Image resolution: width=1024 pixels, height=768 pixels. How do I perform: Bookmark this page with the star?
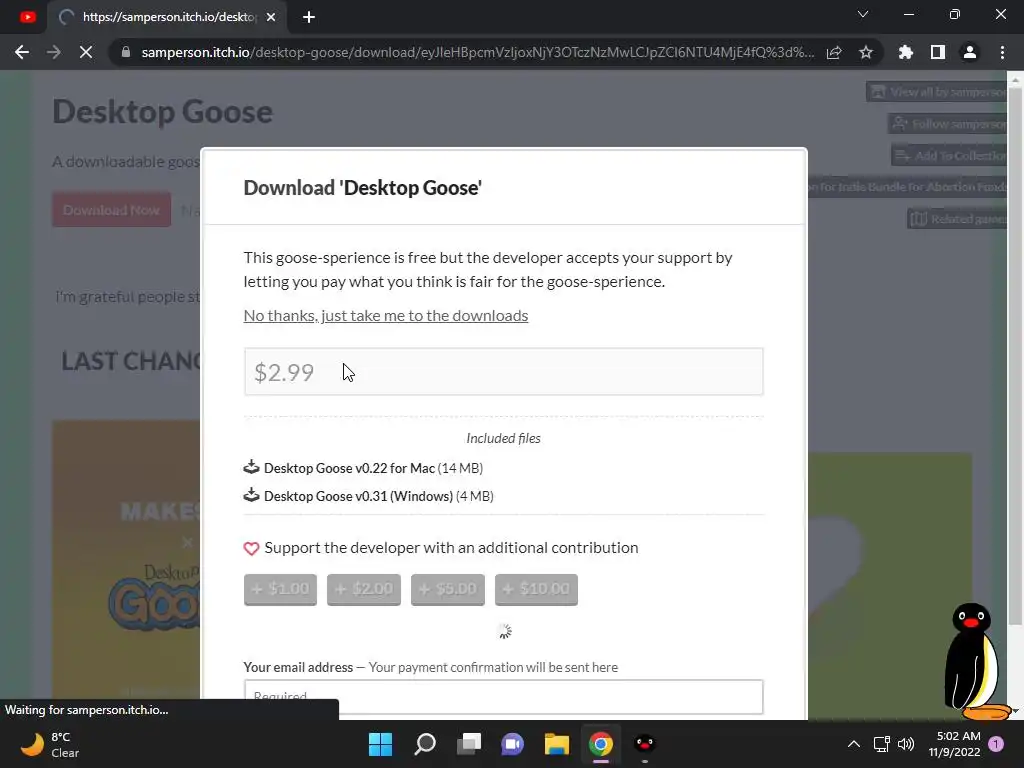pos(866,52)
